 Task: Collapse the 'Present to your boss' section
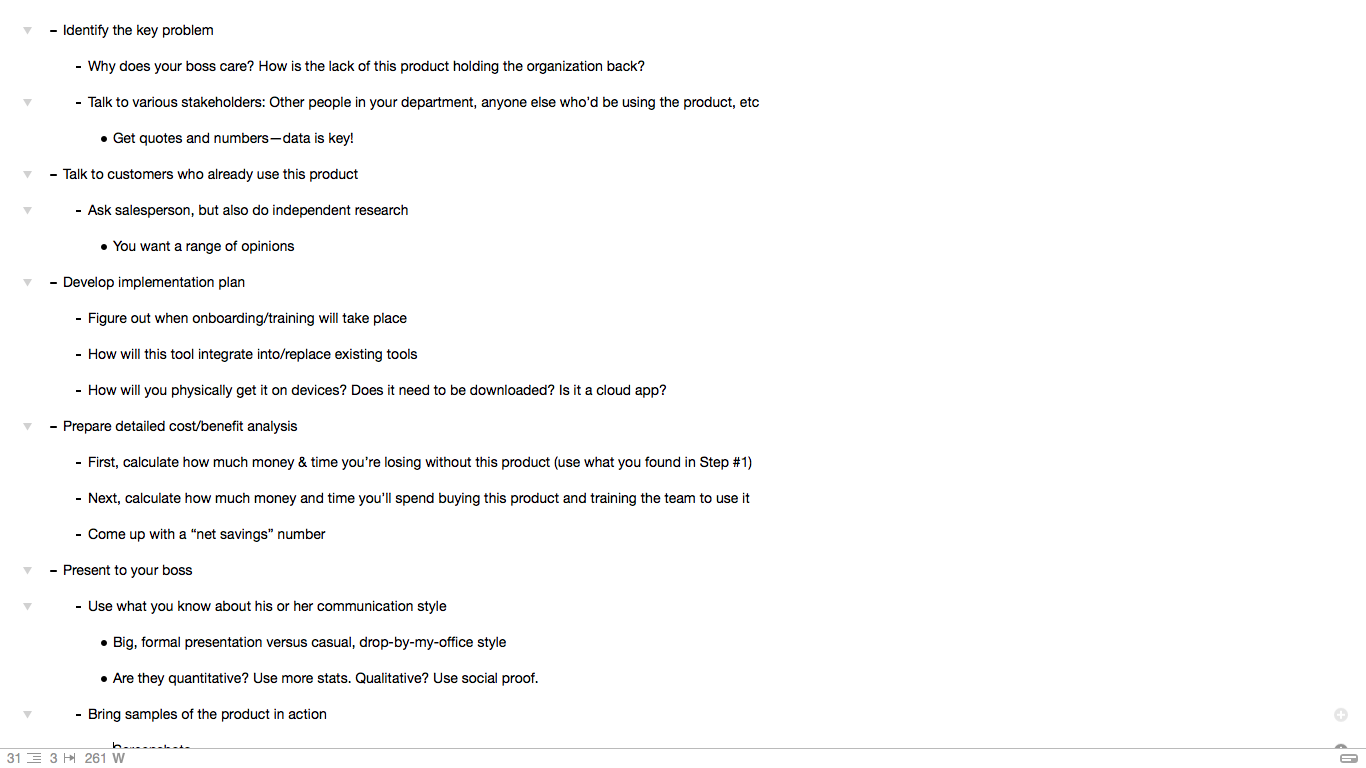[28, 570]
